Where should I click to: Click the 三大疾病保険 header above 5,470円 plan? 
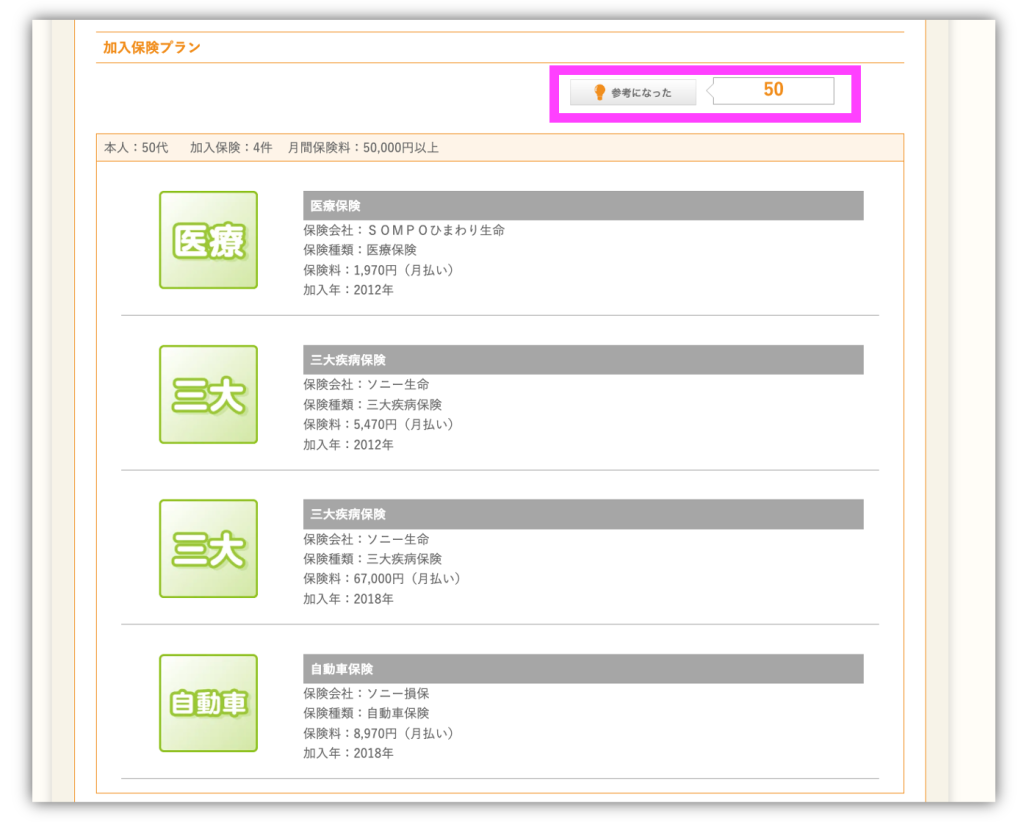tap(583, 360)
